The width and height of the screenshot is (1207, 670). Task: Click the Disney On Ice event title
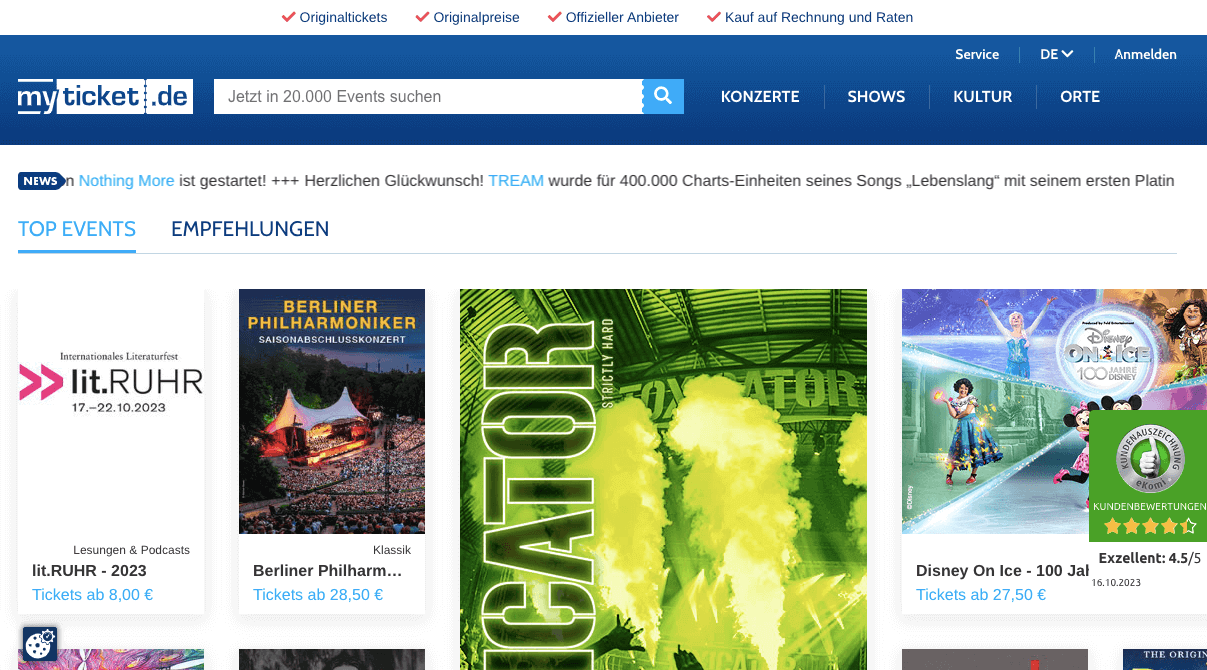pos(1002,571)
